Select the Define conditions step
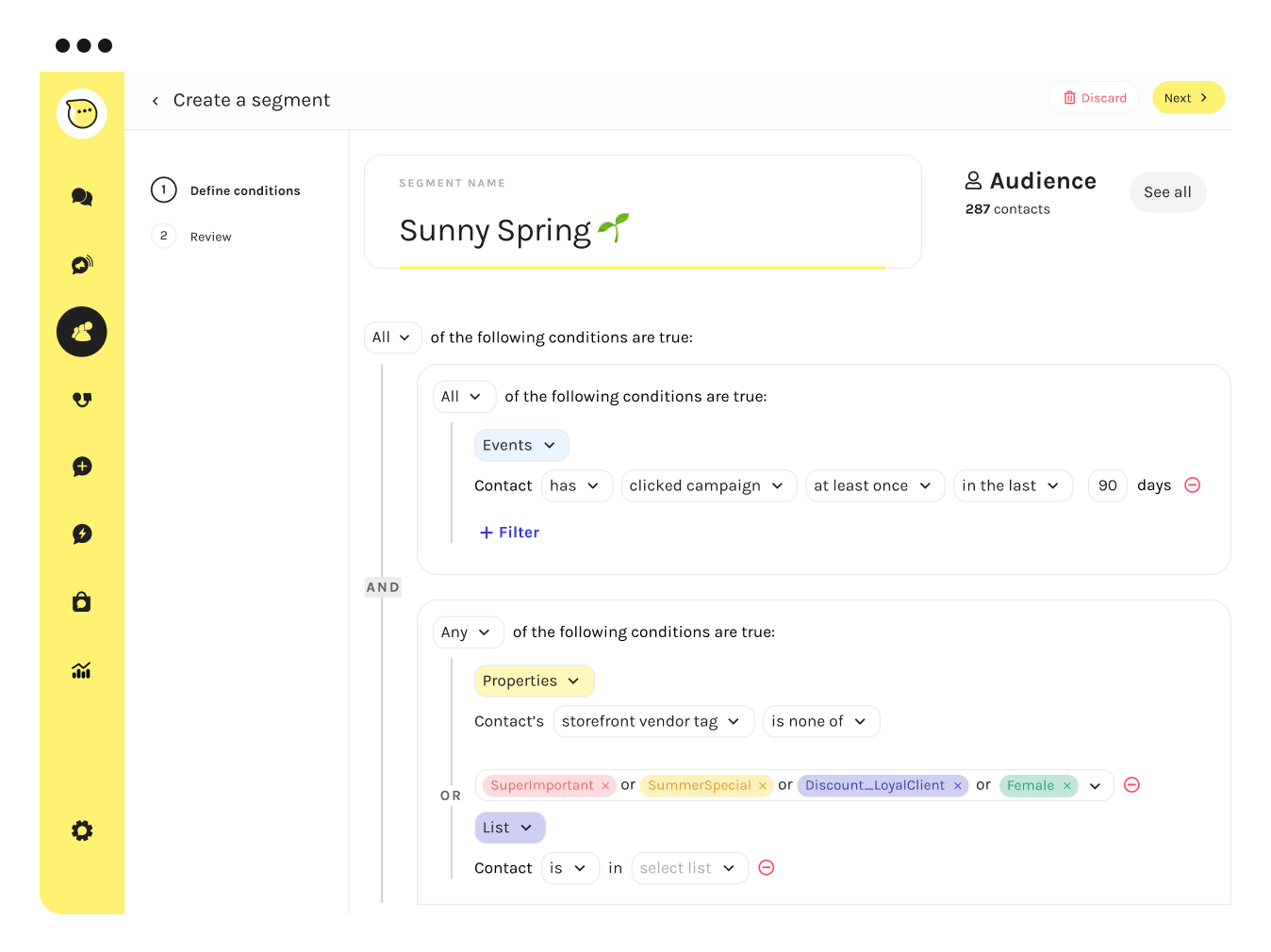 pyautogui.click(x=244, y=190)
